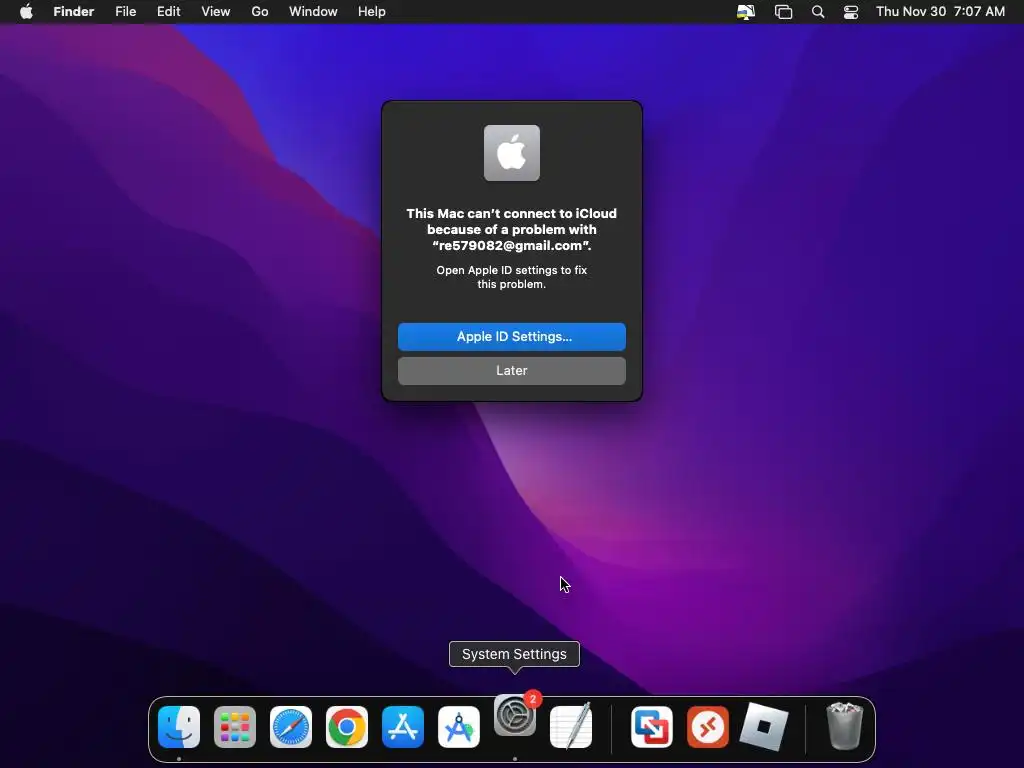Click the 'Open Apple ID settings' instruction text
Screen dimensions: 1024x768
512,277
